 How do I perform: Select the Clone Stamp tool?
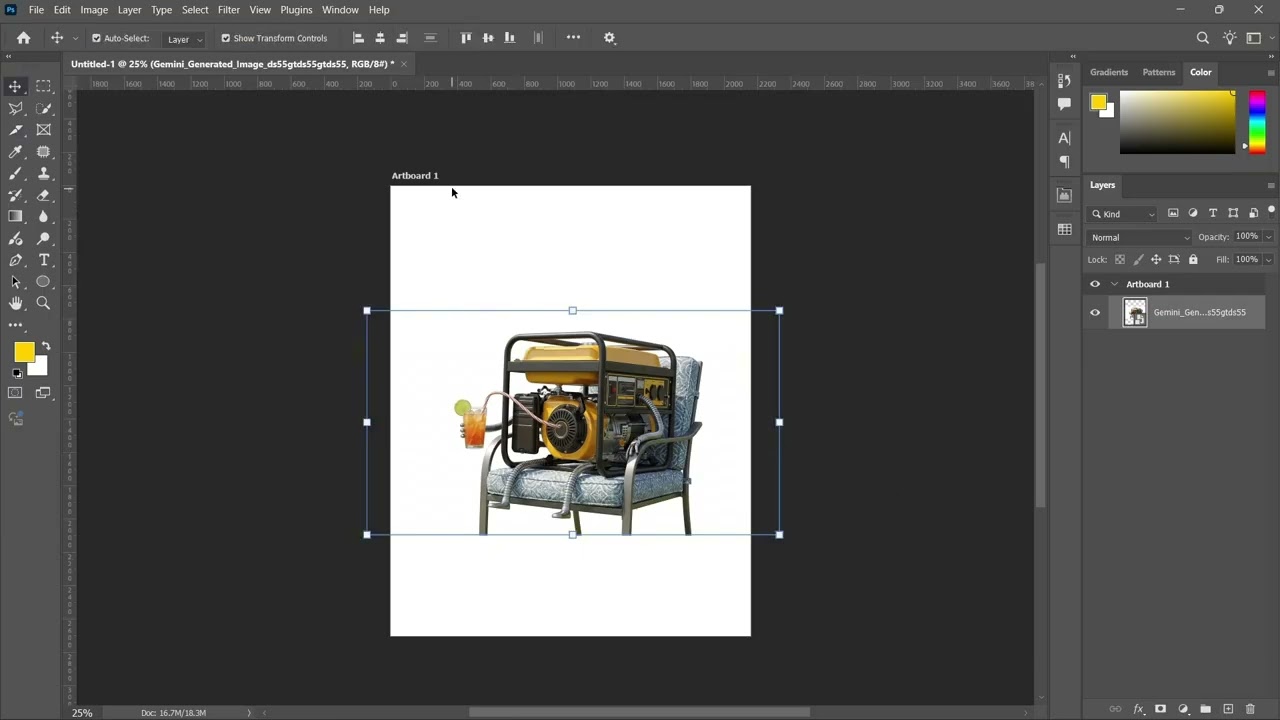click(44, 173)
